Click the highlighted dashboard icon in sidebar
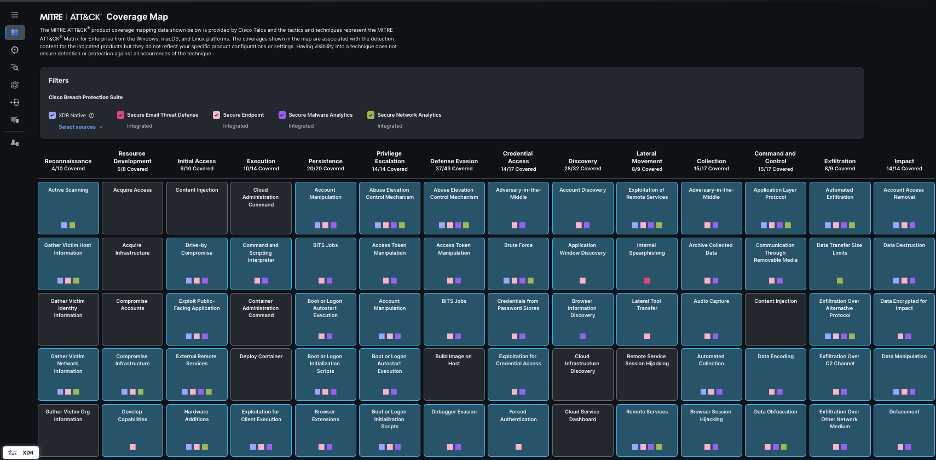936x460 pixels. [x=14, y=32]
